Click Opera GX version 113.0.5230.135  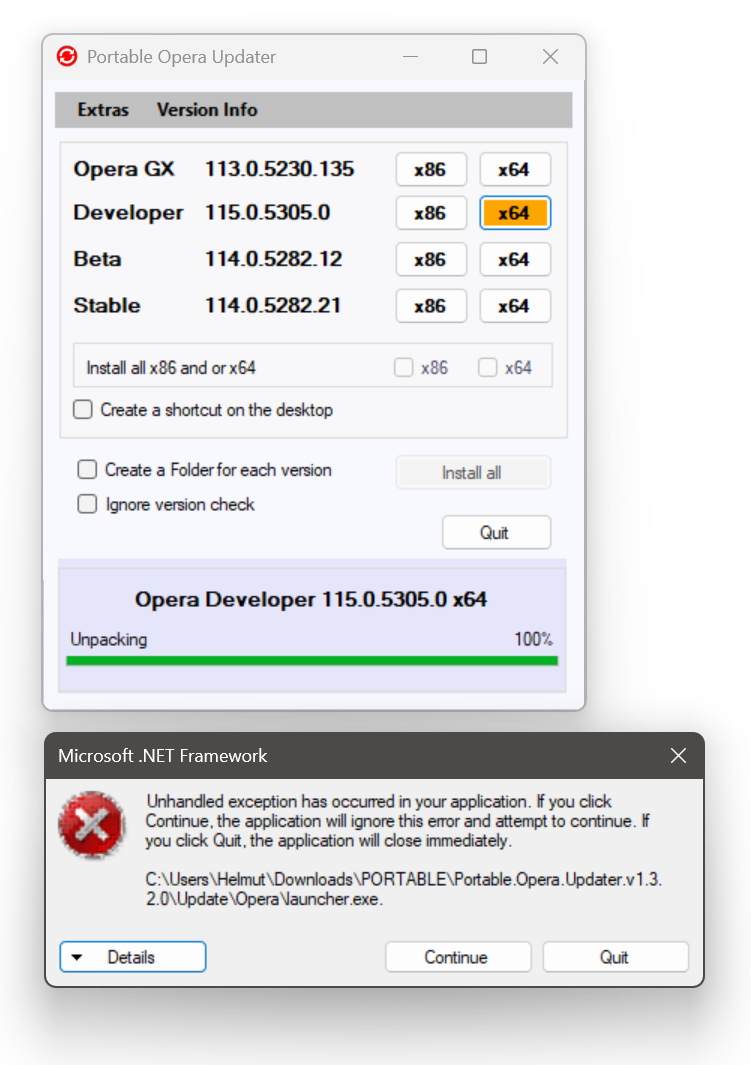coord(280,169)
